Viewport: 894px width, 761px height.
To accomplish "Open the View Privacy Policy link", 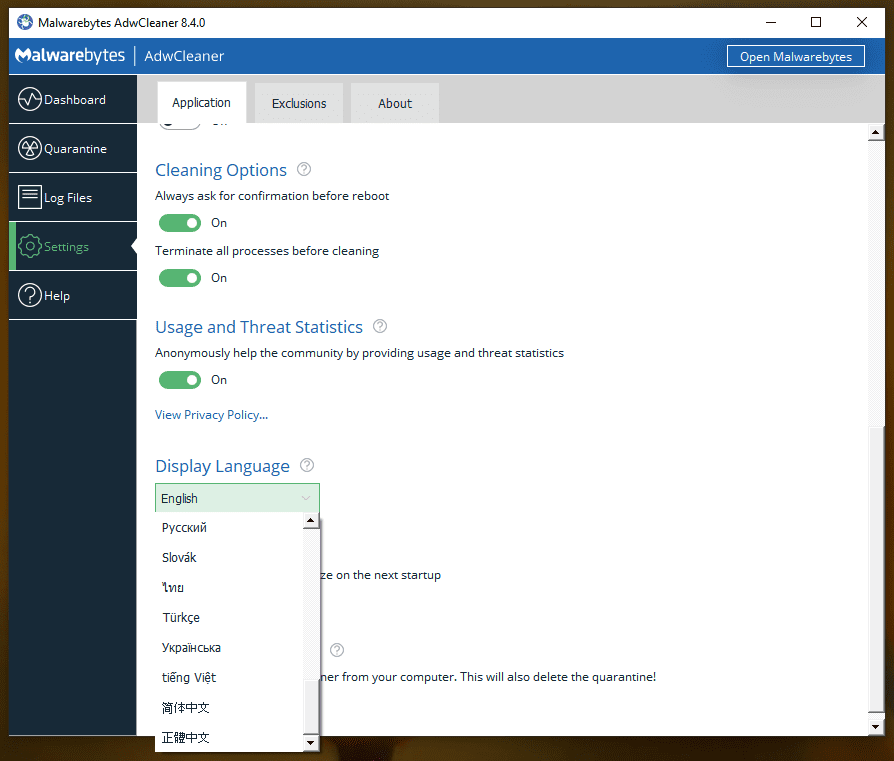I will coord(212,415).
